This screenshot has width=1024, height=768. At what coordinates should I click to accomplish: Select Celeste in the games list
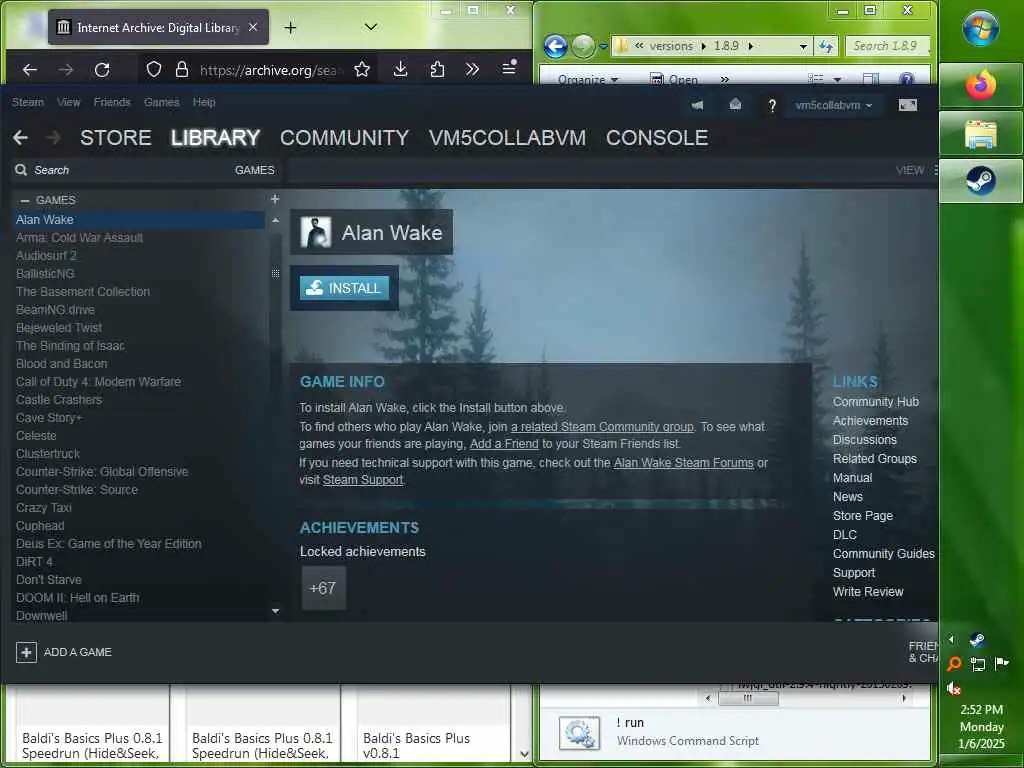click(36, 436)
